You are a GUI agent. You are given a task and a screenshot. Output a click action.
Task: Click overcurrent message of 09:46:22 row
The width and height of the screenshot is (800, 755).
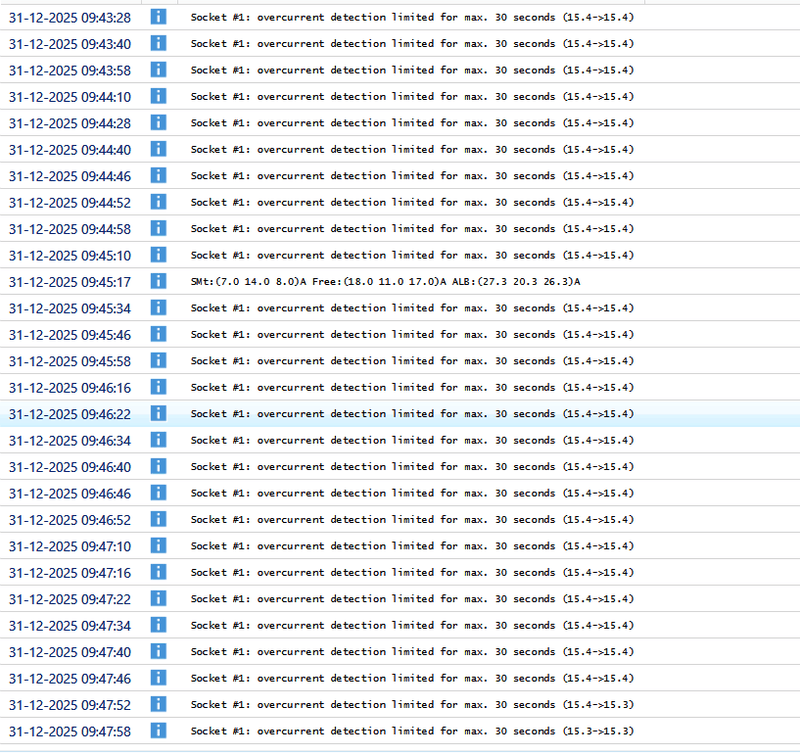[x=412, y=414]
